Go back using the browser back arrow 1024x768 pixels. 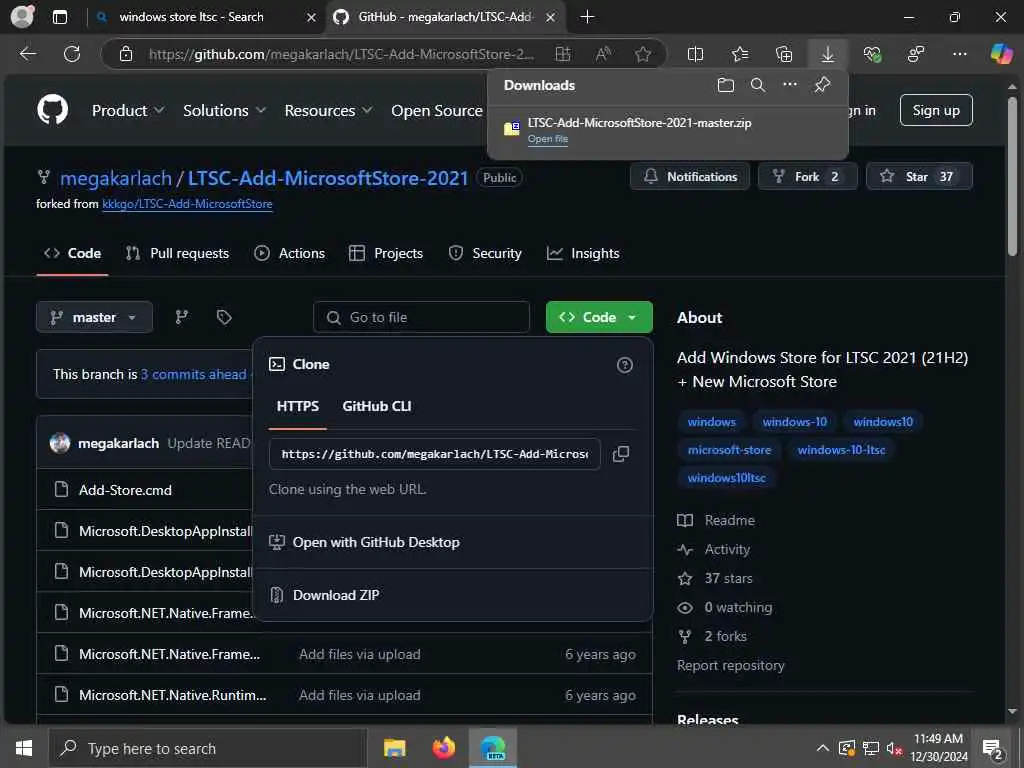28,54
